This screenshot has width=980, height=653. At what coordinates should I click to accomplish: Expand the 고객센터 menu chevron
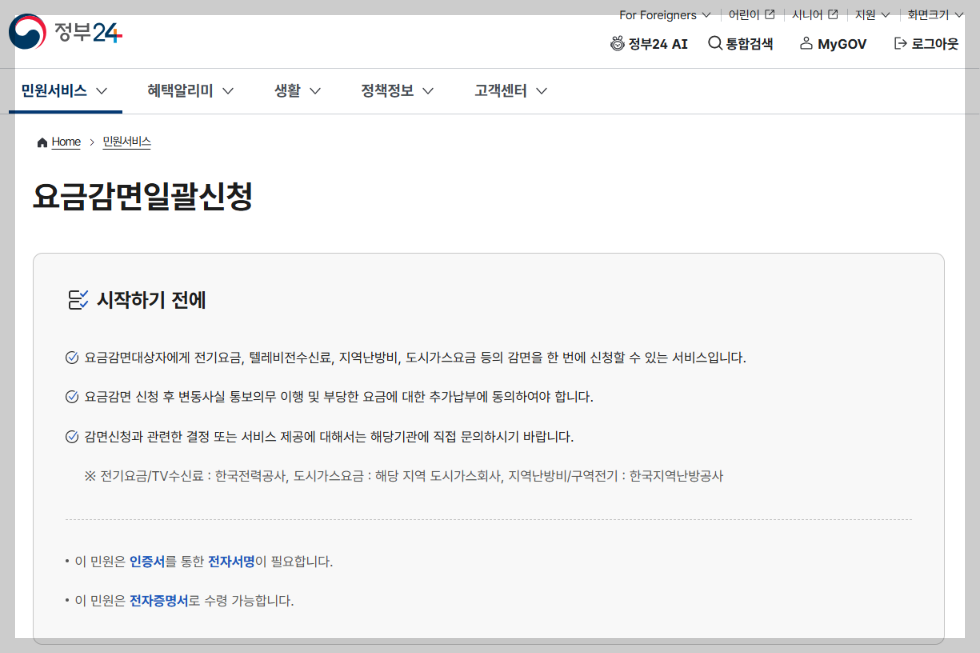542,91
